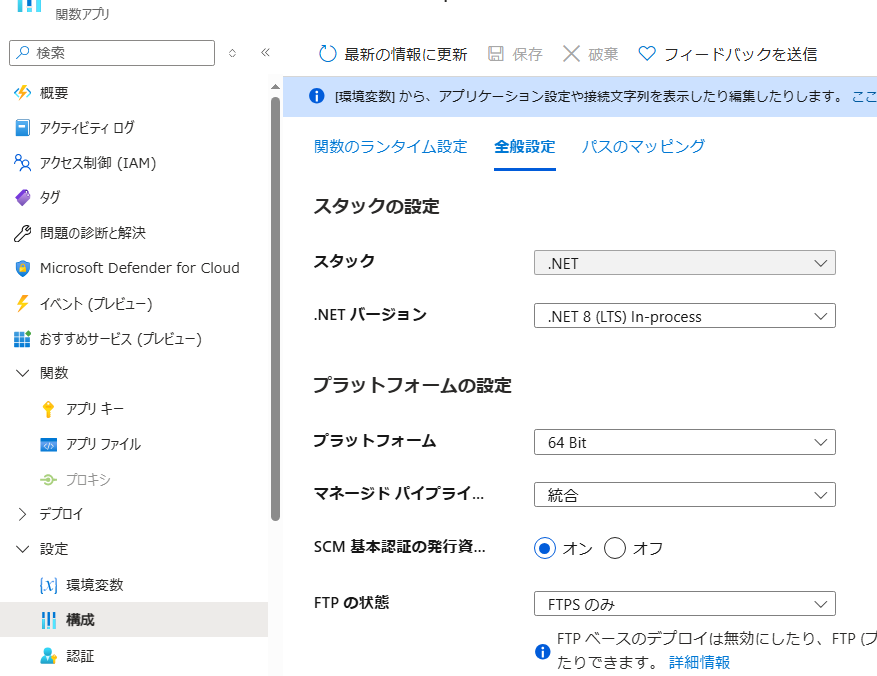Click 最新の情報に更新 button text
Image resolution: width=877 pixels, height=676 pixels.
(406, 54)
